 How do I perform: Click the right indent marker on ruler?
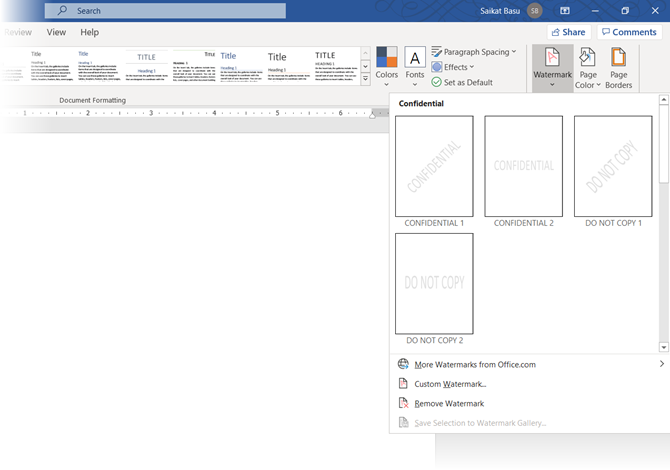pos(372,115)
